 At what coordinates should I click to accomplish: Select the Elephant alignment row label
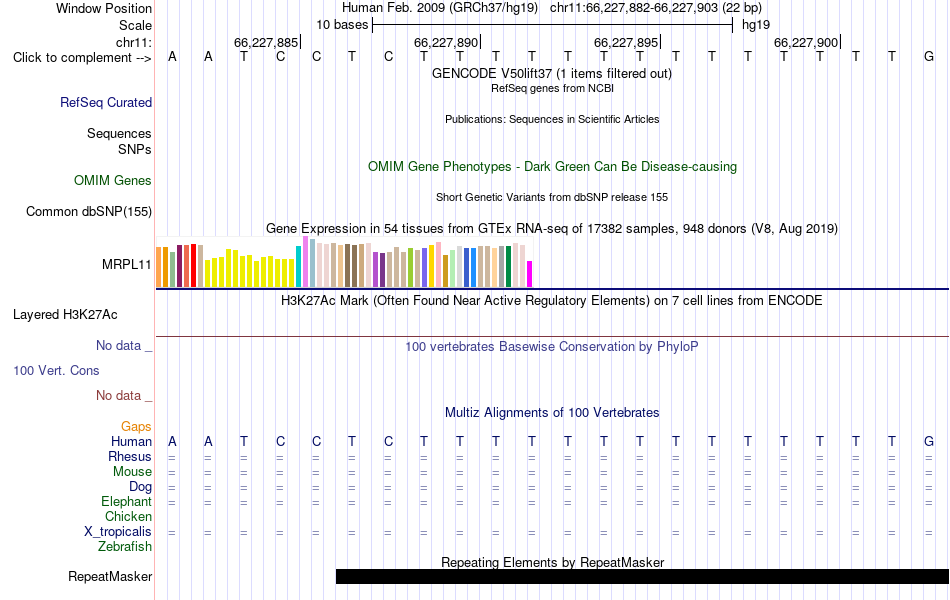click(x=127, y=502)
